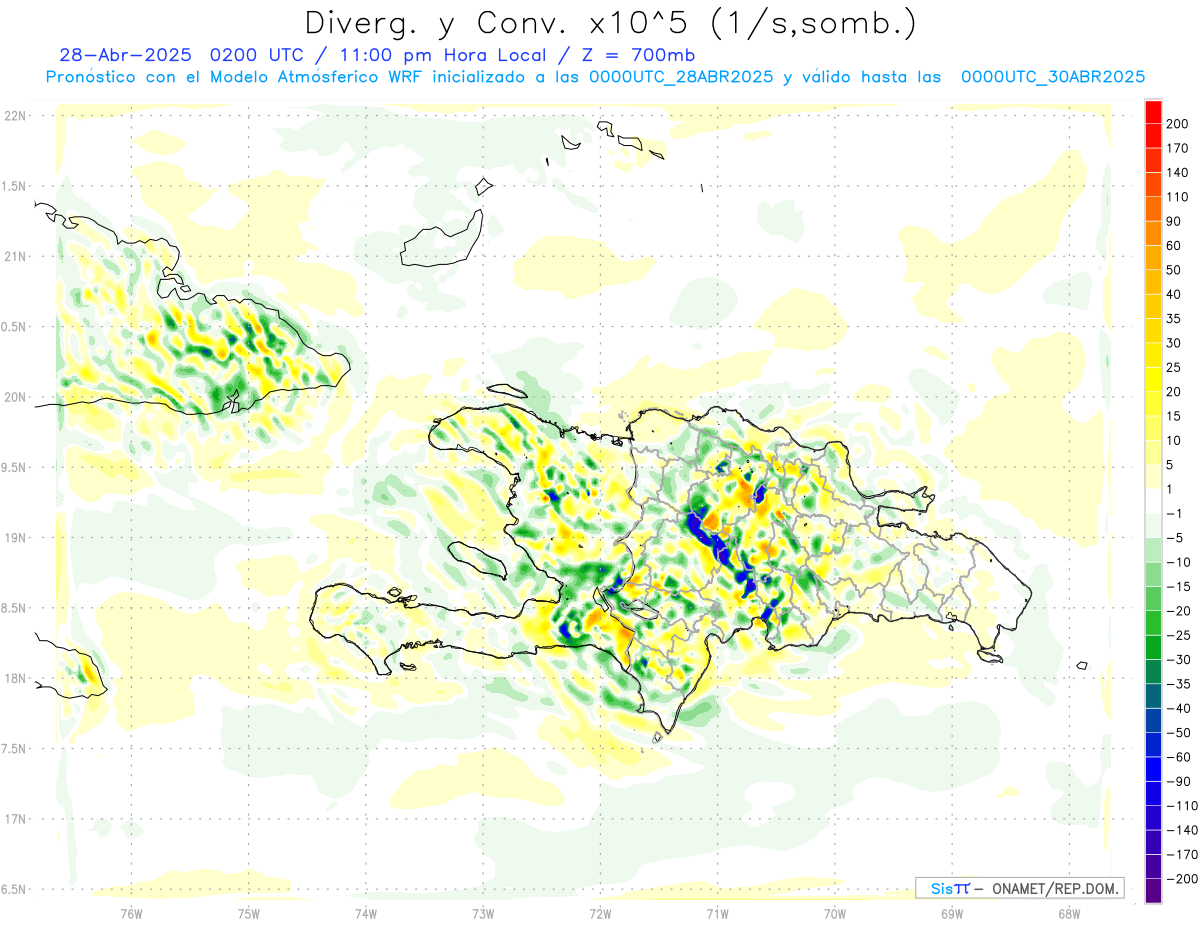Click the 21N latitude label
The width and height of the screenshot is (1200, 927).
(15, 256)
